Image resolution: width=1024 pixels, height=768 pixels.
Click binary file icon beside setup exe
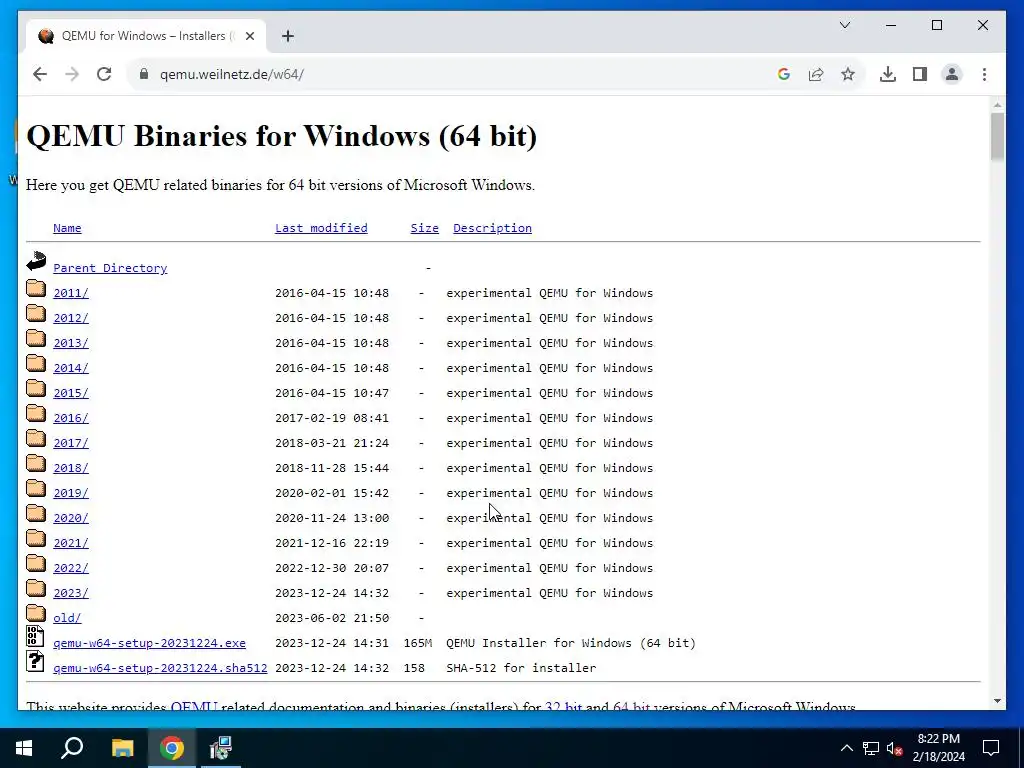[x=35, y=637]
